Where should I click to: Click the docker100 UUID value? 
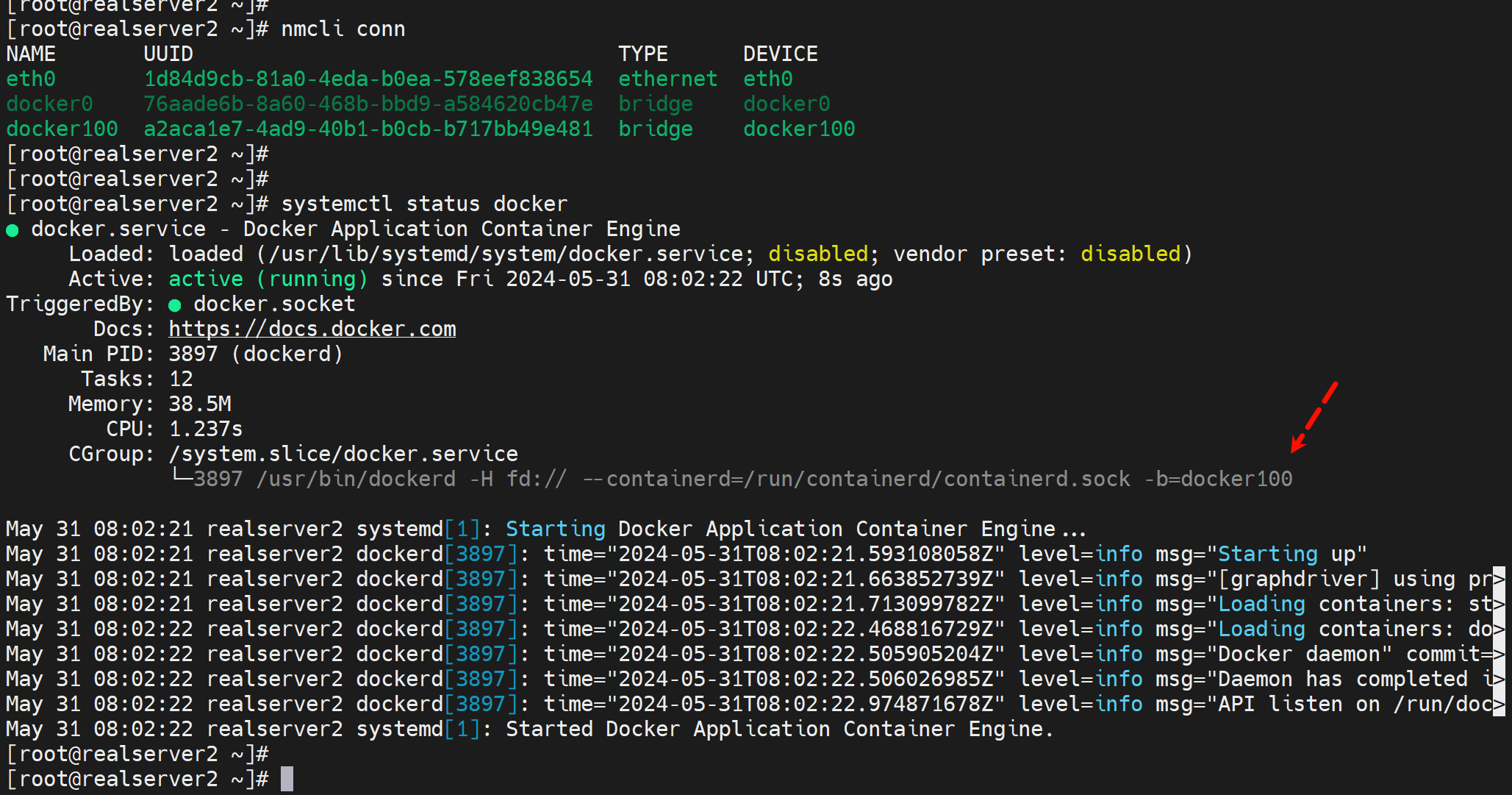pos(368,129)
